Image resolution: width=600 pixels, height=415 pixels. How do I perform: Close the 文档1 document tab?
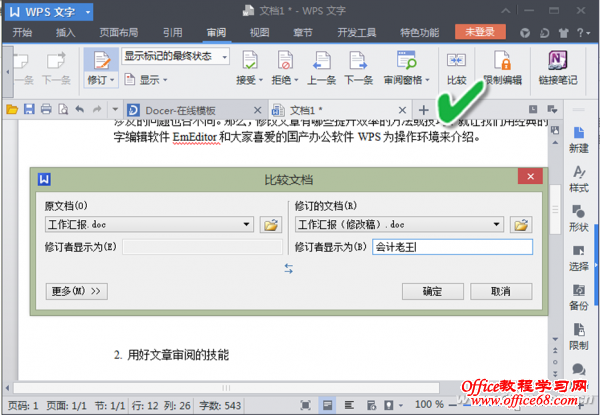point(402,110)
